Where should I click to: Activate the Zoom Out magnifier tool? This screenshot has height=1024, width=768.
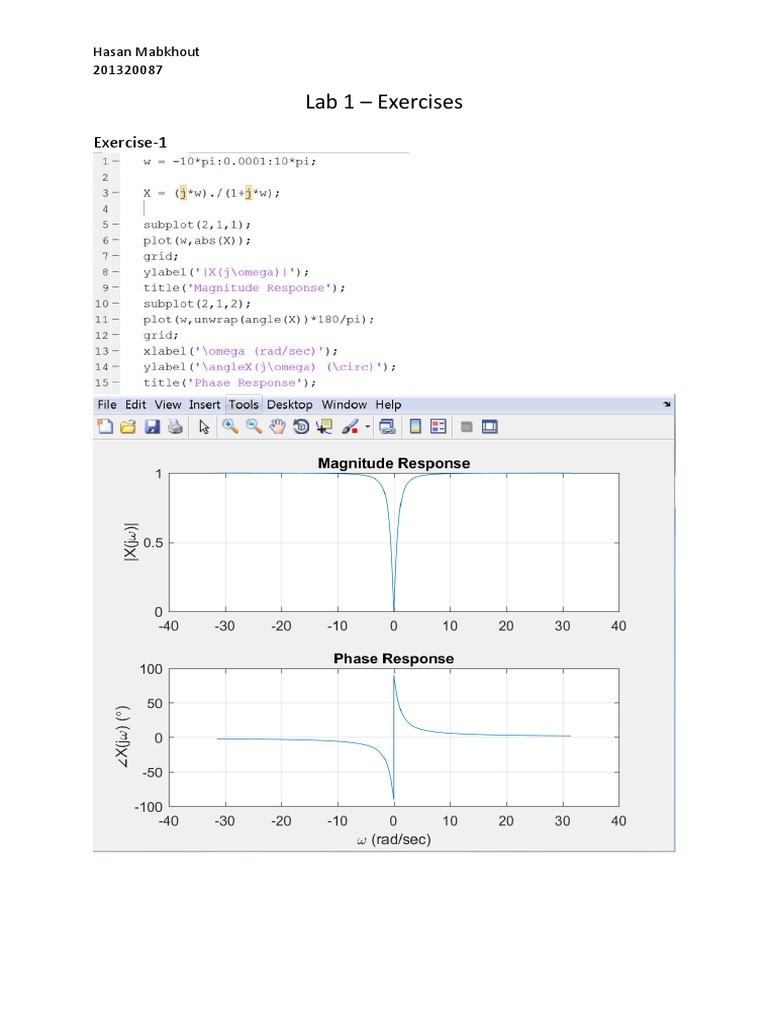tap(254, 426)
